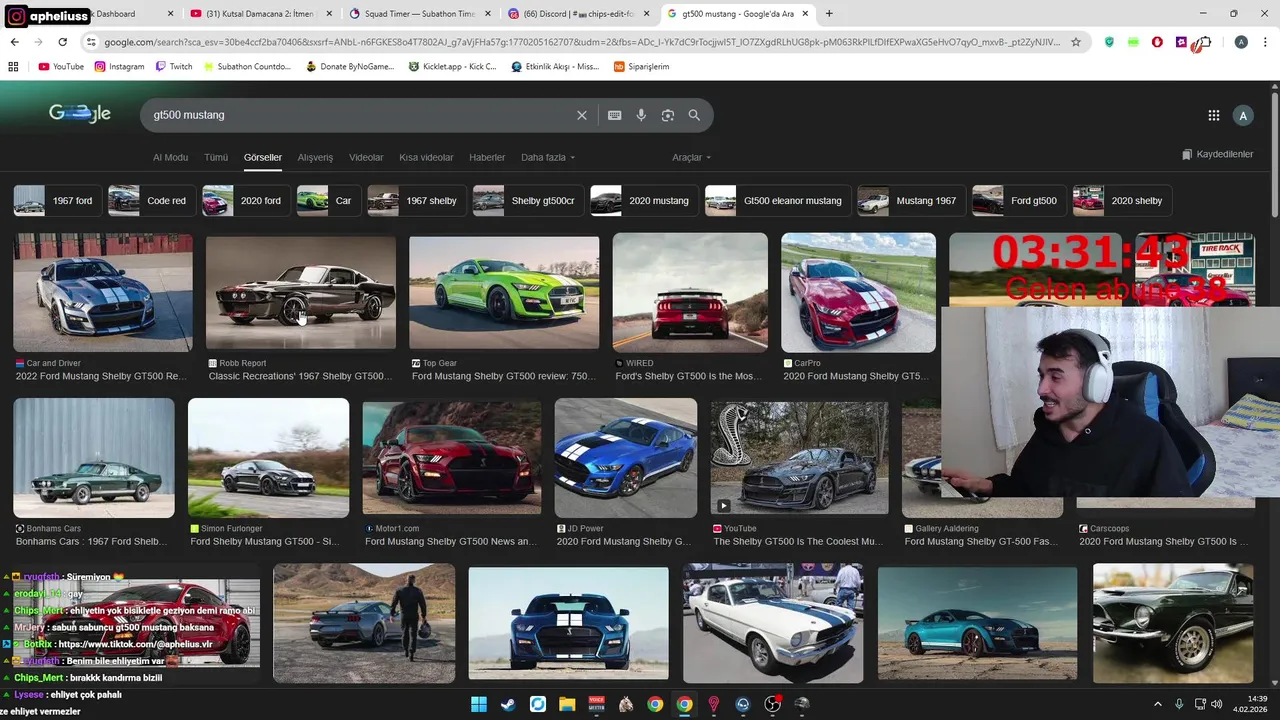Screen dimensions: 1280x720
Task: Open Car and Driver GT500 image result
Action: click(x=103, y=292)
